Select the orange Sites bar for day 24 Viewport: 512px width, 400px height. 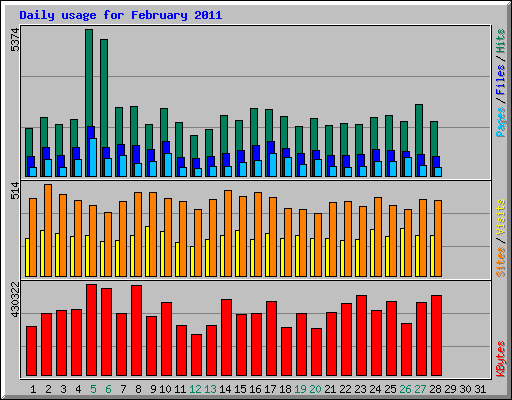(378, 237)
